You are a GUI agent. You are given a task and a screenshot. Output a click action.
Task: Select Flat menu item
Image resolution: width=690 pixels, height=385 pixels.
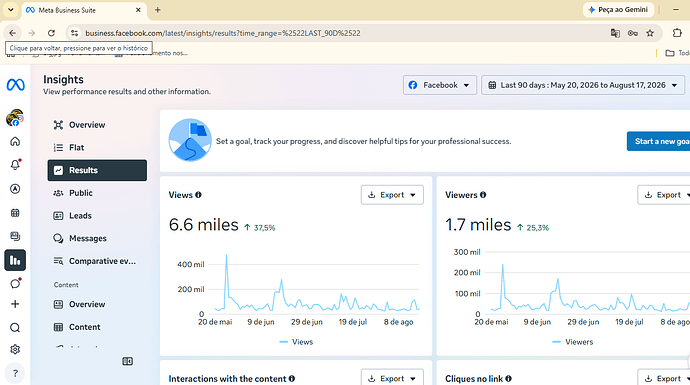(97, 147)
